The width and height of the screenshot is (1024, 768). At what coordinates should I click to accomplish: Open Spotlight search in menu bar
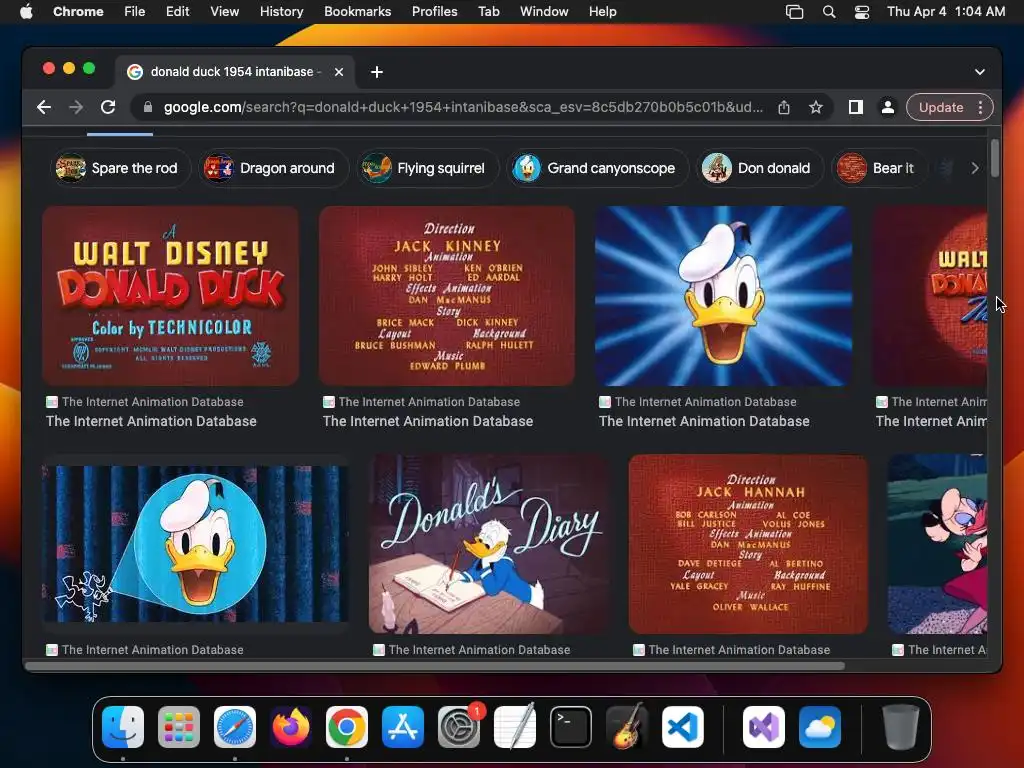829,12
